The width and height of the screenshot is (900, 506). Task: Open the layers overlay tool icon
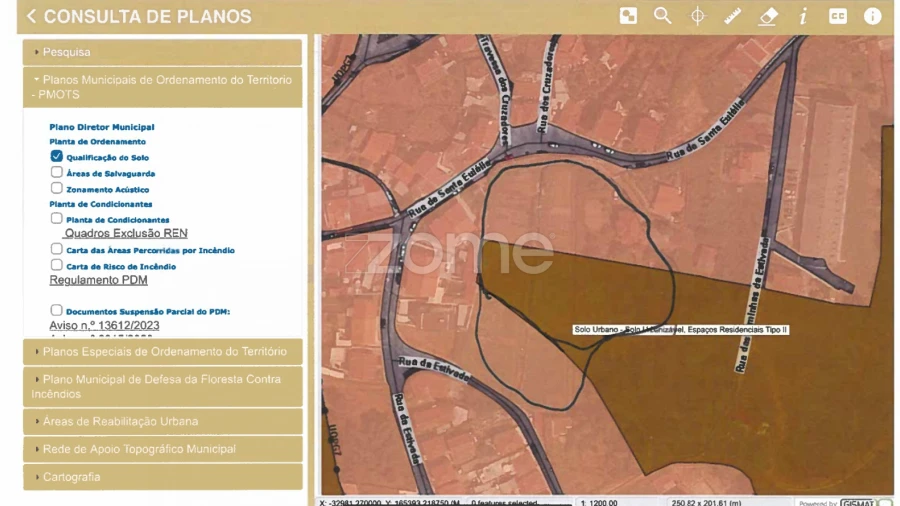628,16
